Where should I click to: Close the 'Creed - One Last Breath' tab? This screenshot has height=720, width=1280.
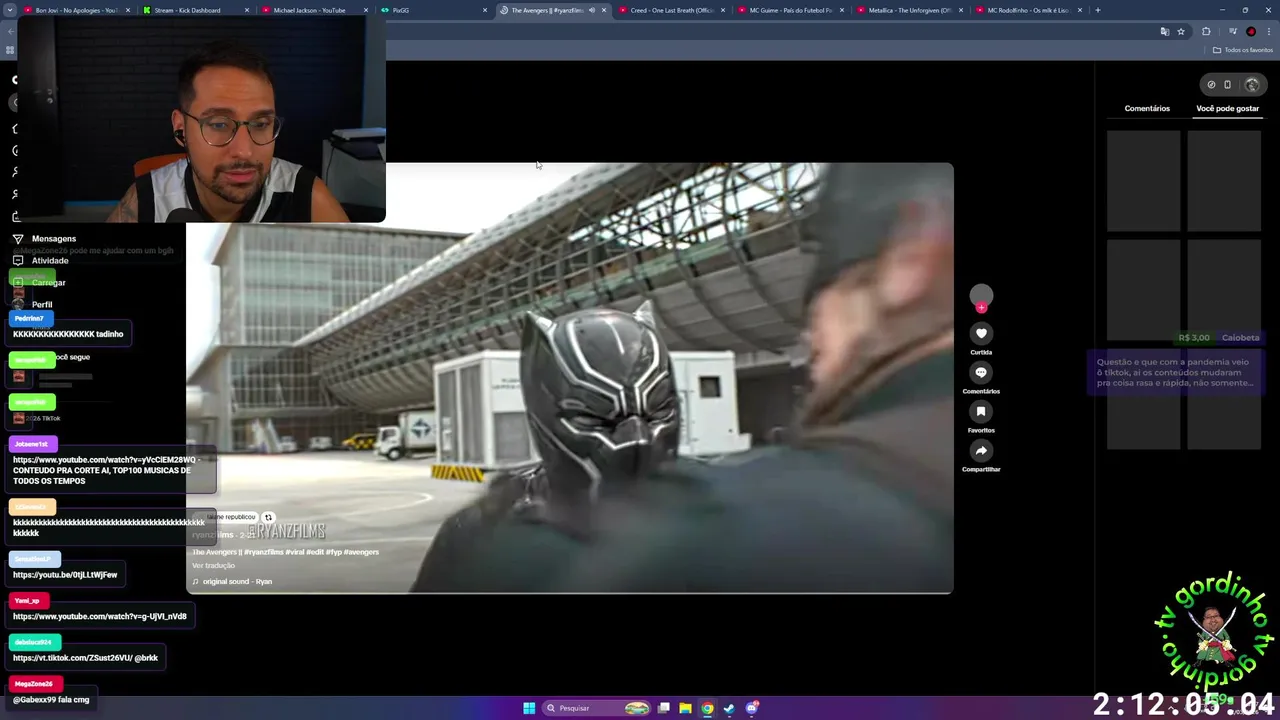coord(723,10)
